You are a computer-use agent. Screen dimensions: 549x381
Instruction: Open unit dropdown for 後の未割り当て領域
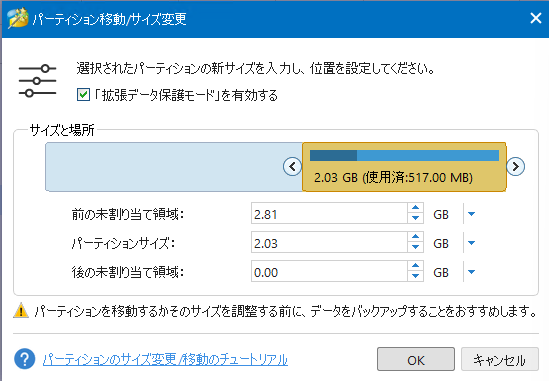[471, 272]
